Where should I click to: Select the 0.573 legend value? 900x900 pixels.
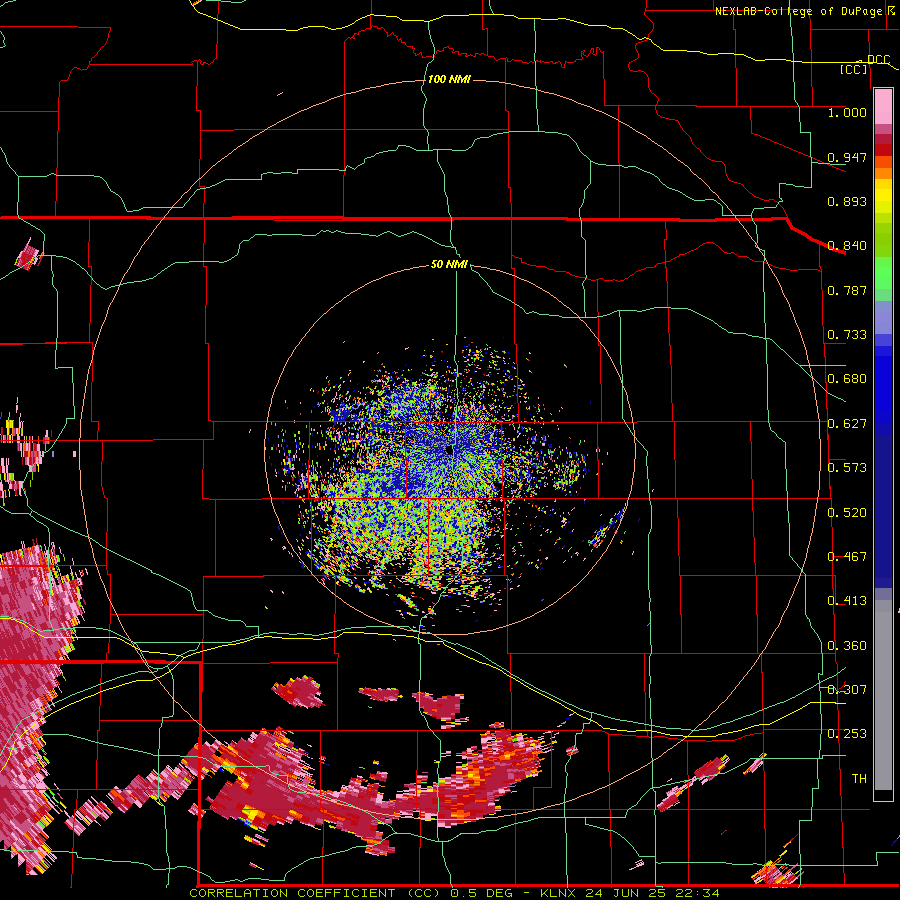point(847,468)
